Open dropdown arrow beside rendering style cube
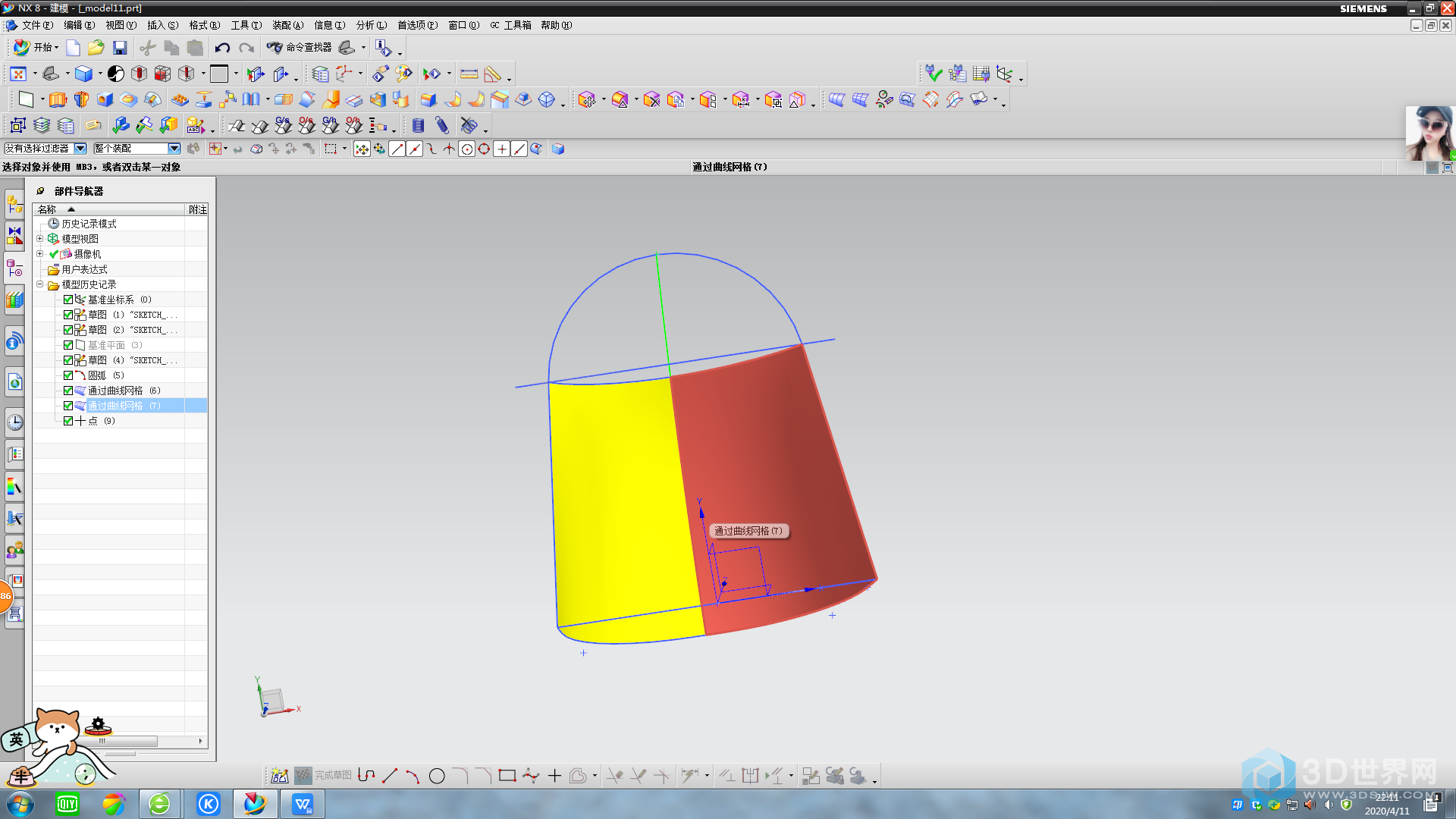 pos(100,74)
